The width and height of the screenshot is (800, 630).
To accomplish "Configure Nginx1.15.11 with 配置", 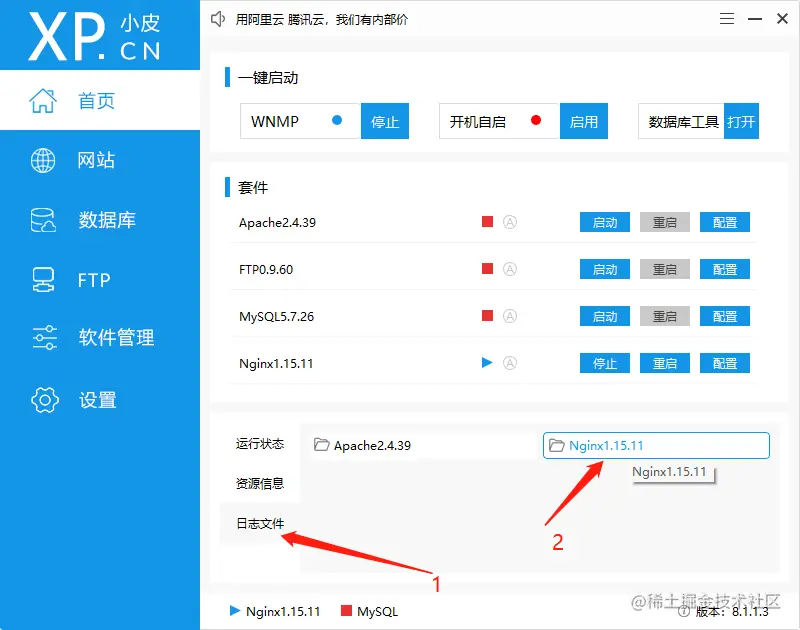I will click(x=724, y=363).
